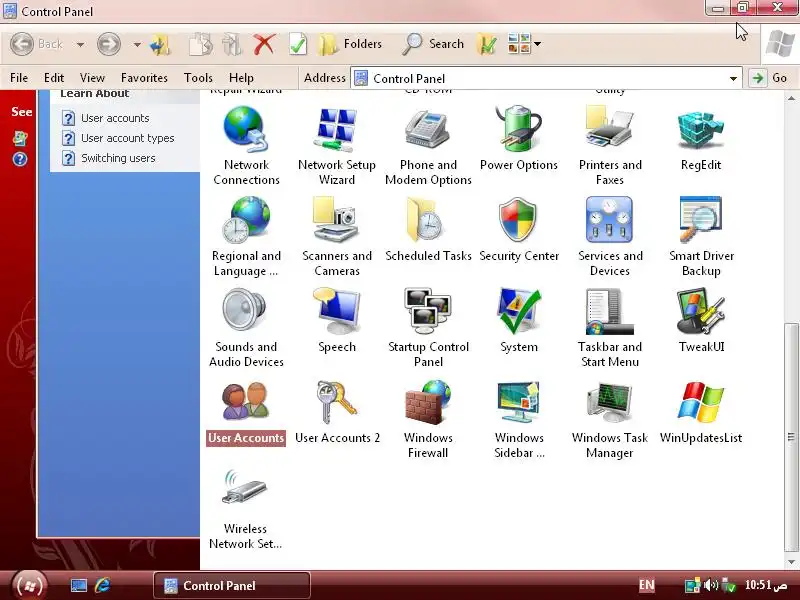The height and width of the screenshot is (600, 800).
Task: Open the Views dropdown arrow
Action: (537, 44)
